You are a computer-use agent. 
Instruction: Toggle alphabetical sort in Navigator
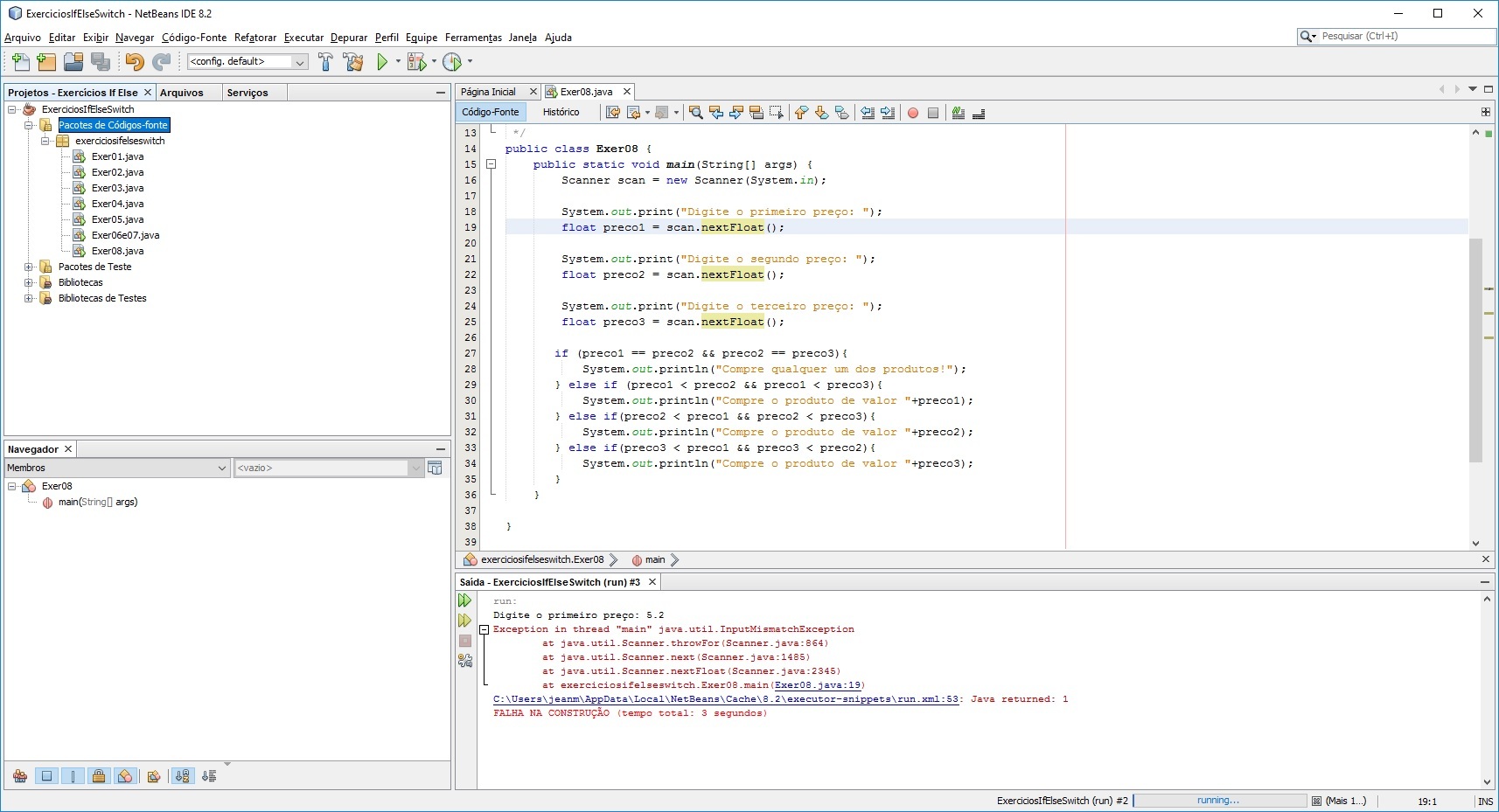(x=182, y=776)
